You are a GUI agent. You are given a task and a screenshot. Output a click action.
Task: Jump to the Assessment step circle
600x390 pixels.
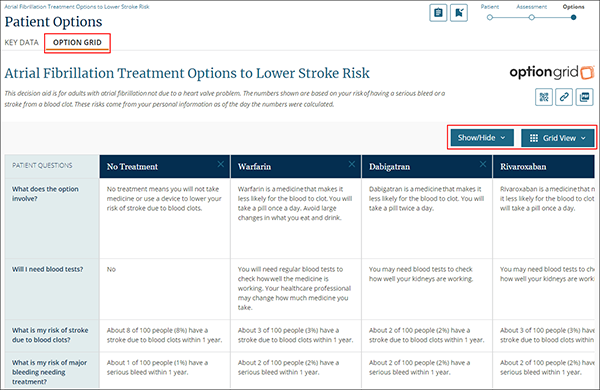[x=532, y=17]
